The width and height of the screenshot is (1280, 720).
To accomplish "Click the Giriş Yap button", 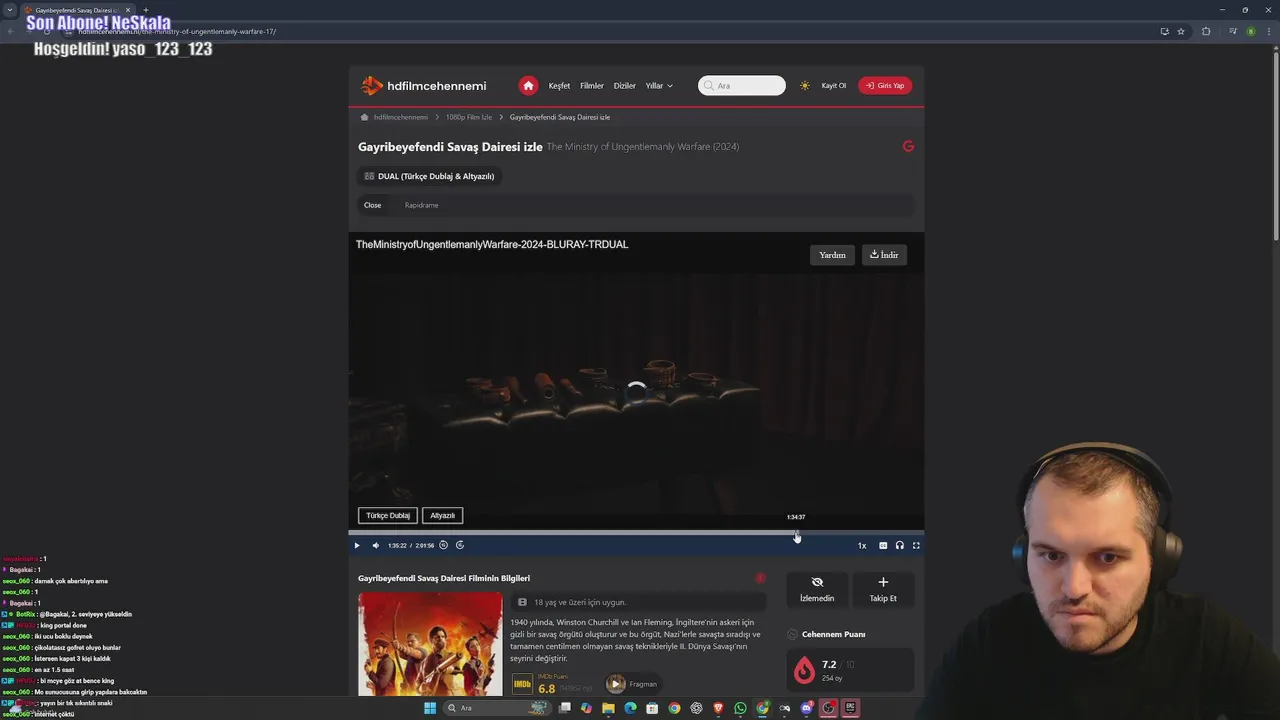I will coord(885,86).
